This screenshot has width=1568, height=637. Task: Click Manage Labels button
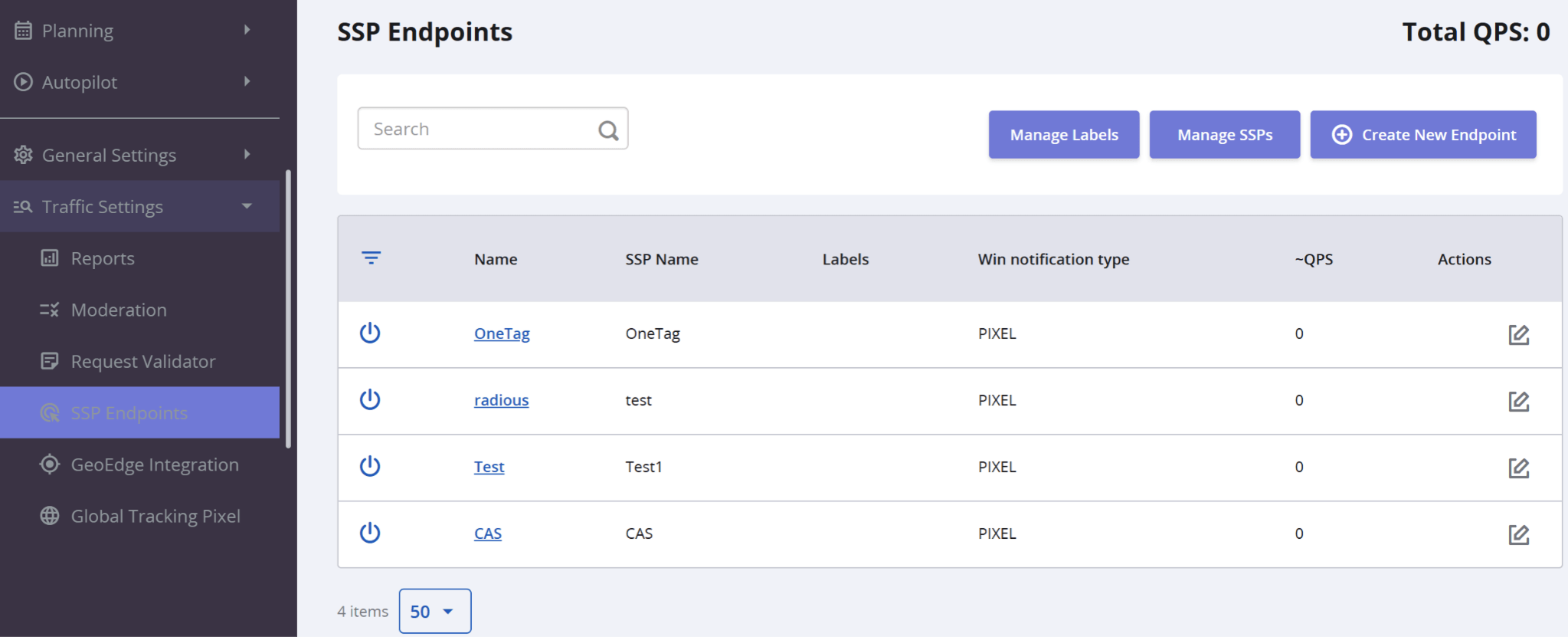pyautogui.click(x=1064, y=135)
